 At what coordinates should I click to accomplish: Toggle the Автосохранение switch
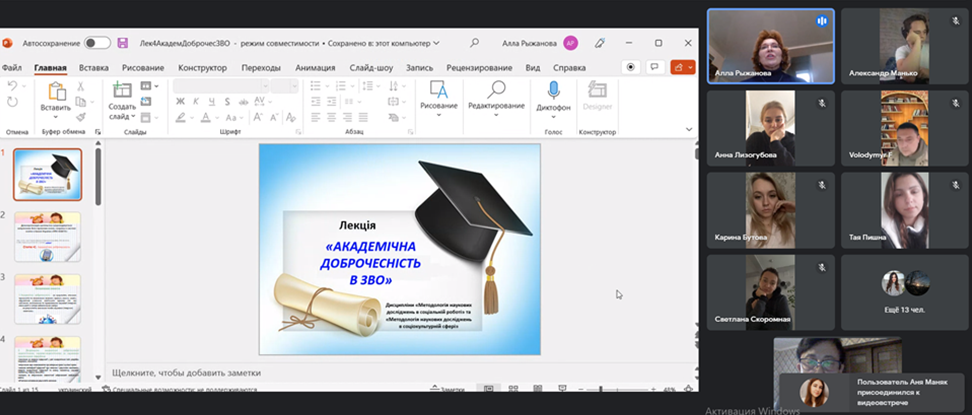(x=97, y=43)
